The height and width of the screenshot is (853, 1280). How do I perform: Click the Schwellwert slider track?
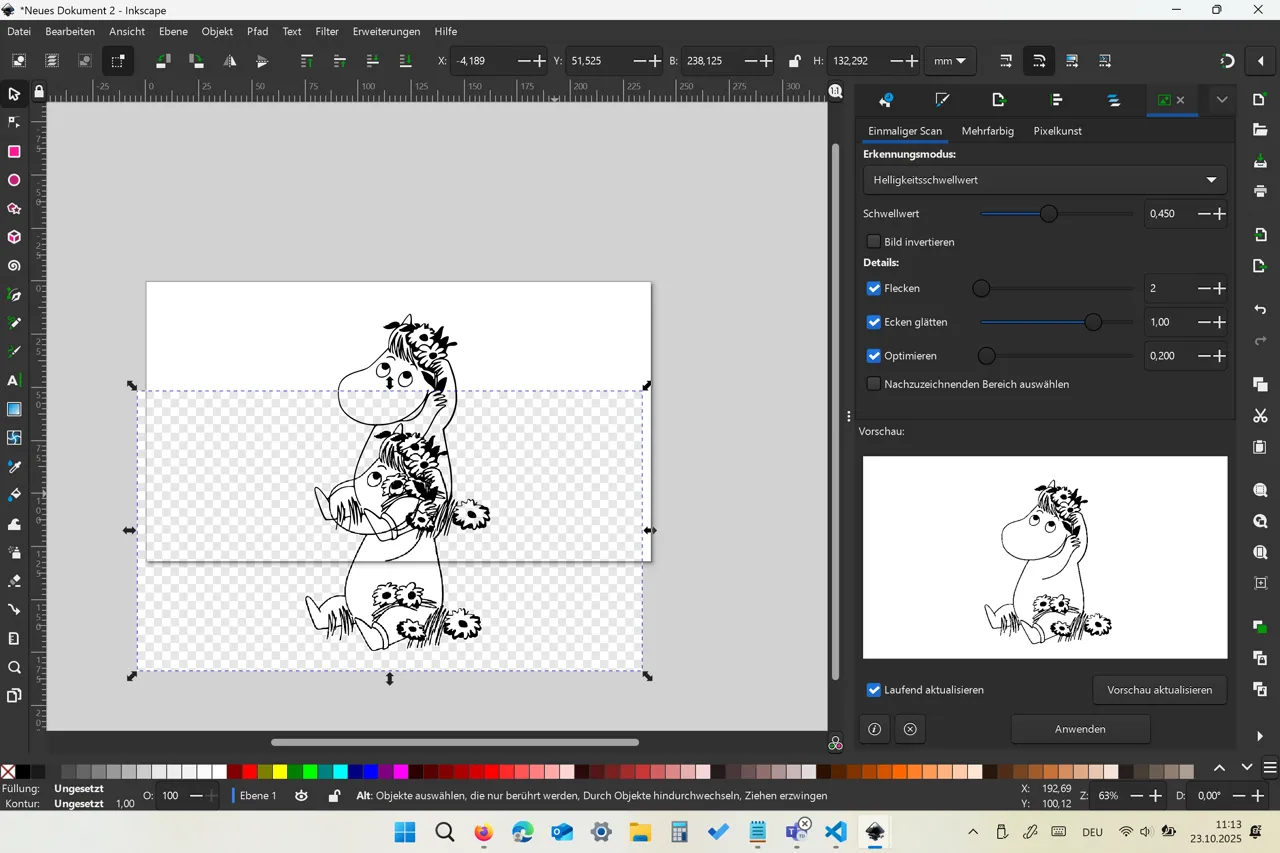(x=1057, y=214)
